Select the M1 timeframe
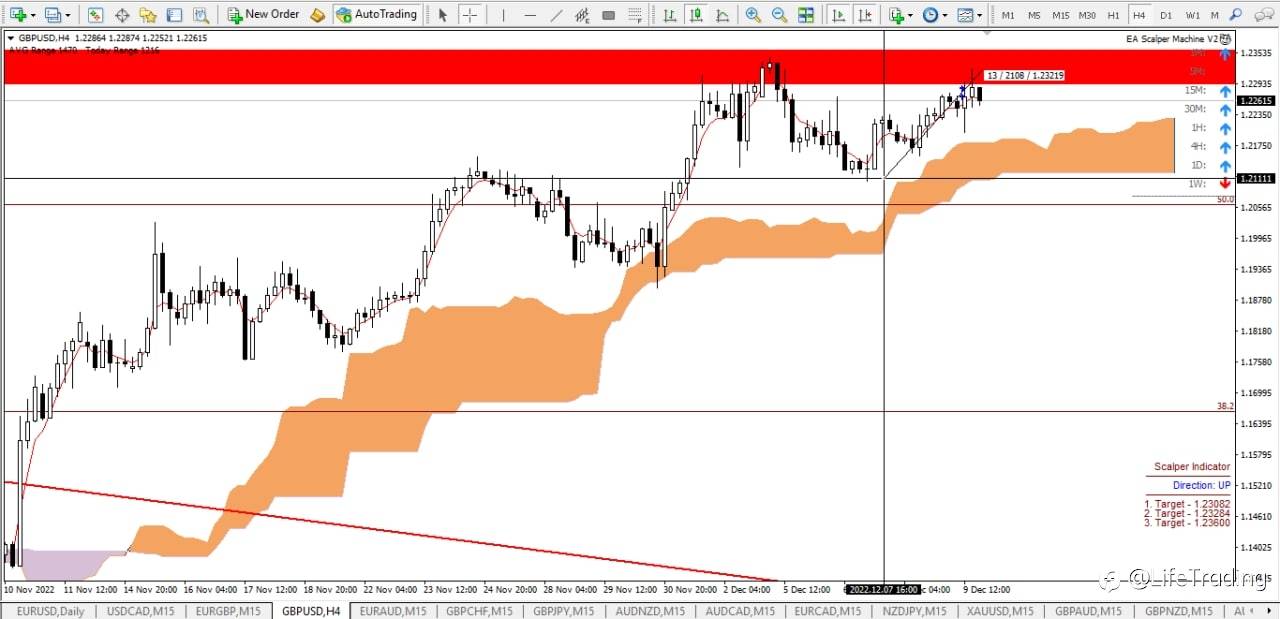Viewport: 1280px width, 619px height. tap(1008, 15)
